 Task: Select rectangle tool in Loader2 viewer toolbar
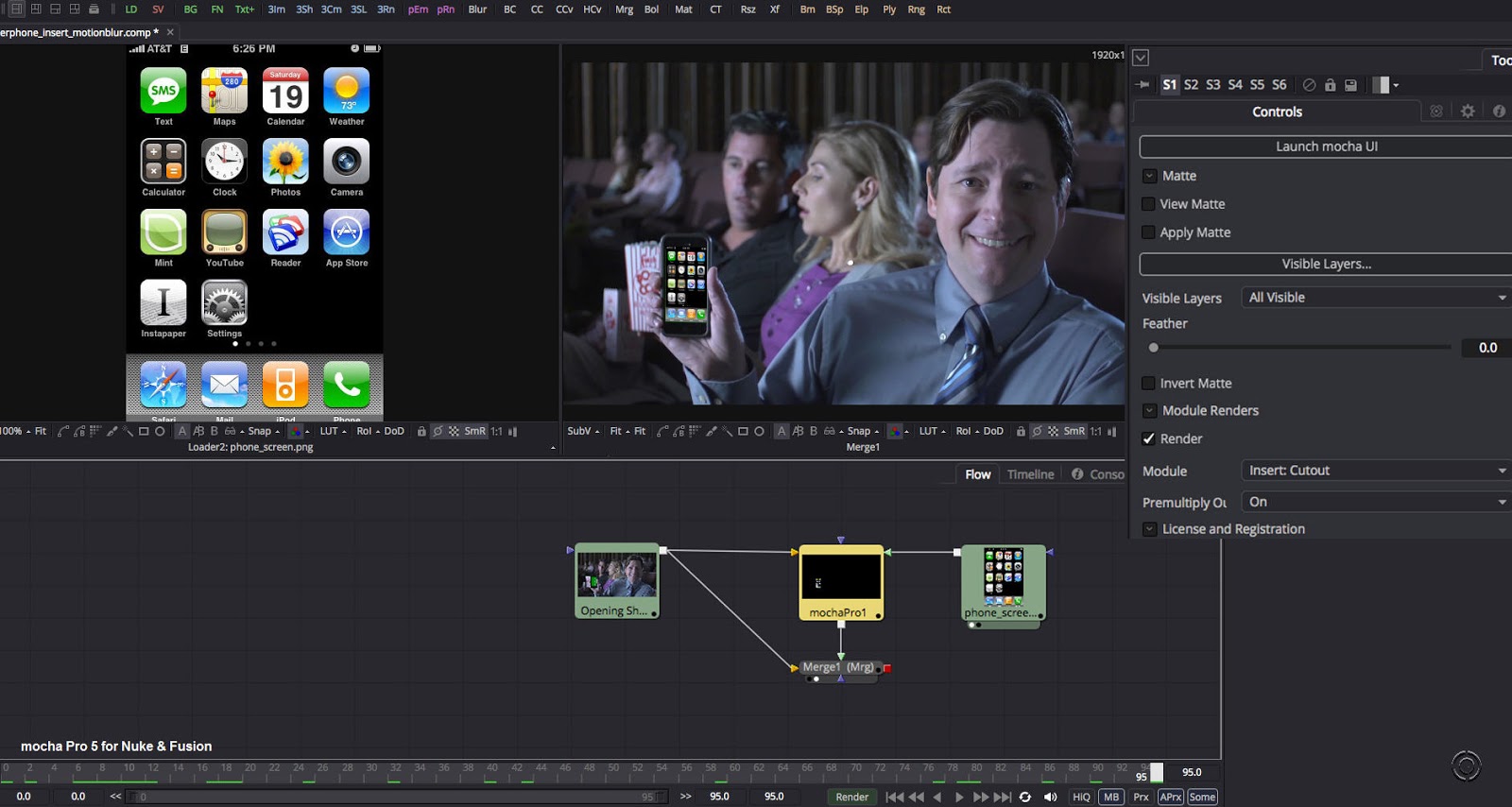[x=144, y=431]
